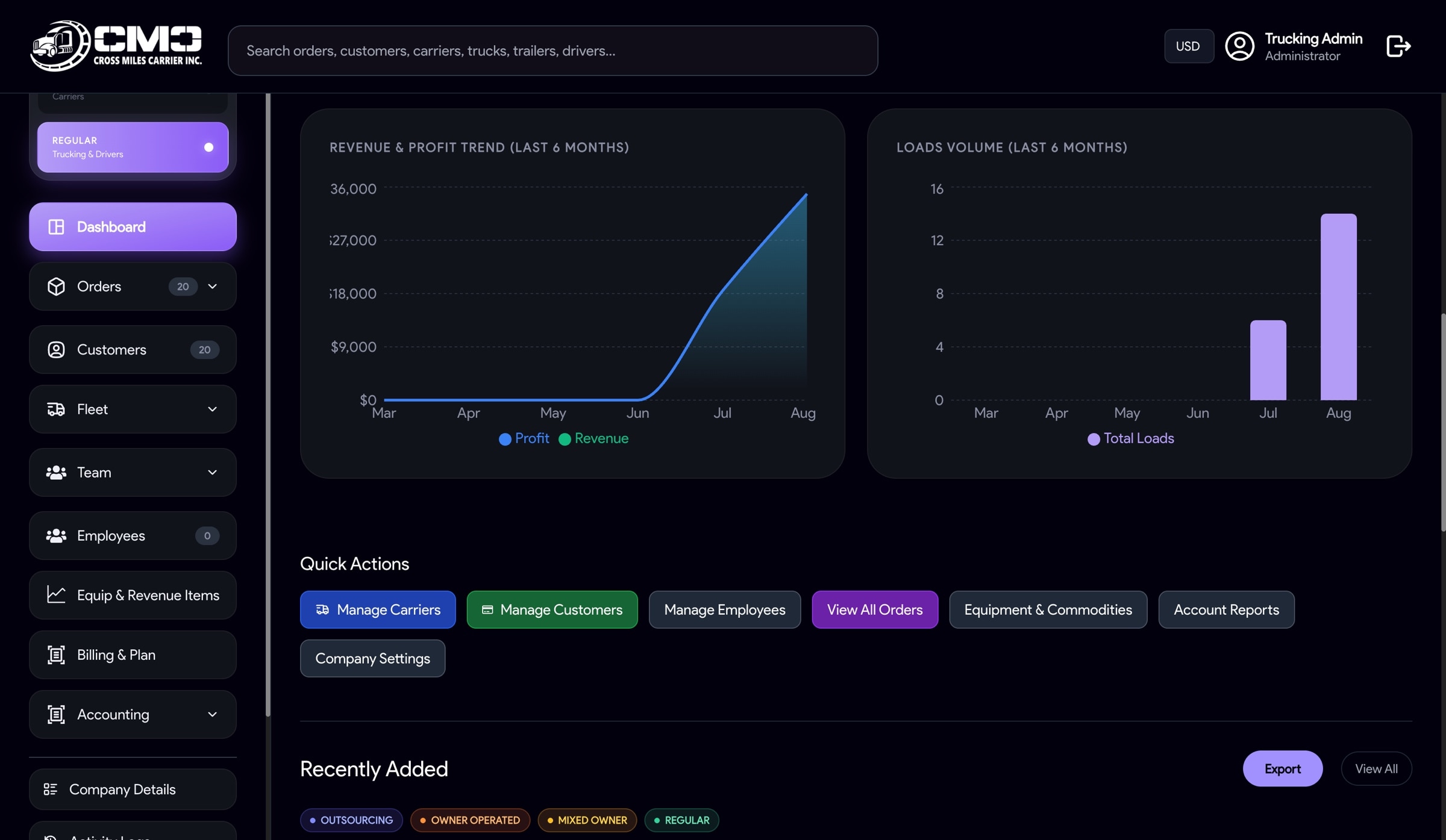The height and width of the screenshot is (840, 1446).
Task: Toggle the Profit series in chart legend
Action: click(x=524, y=438)
